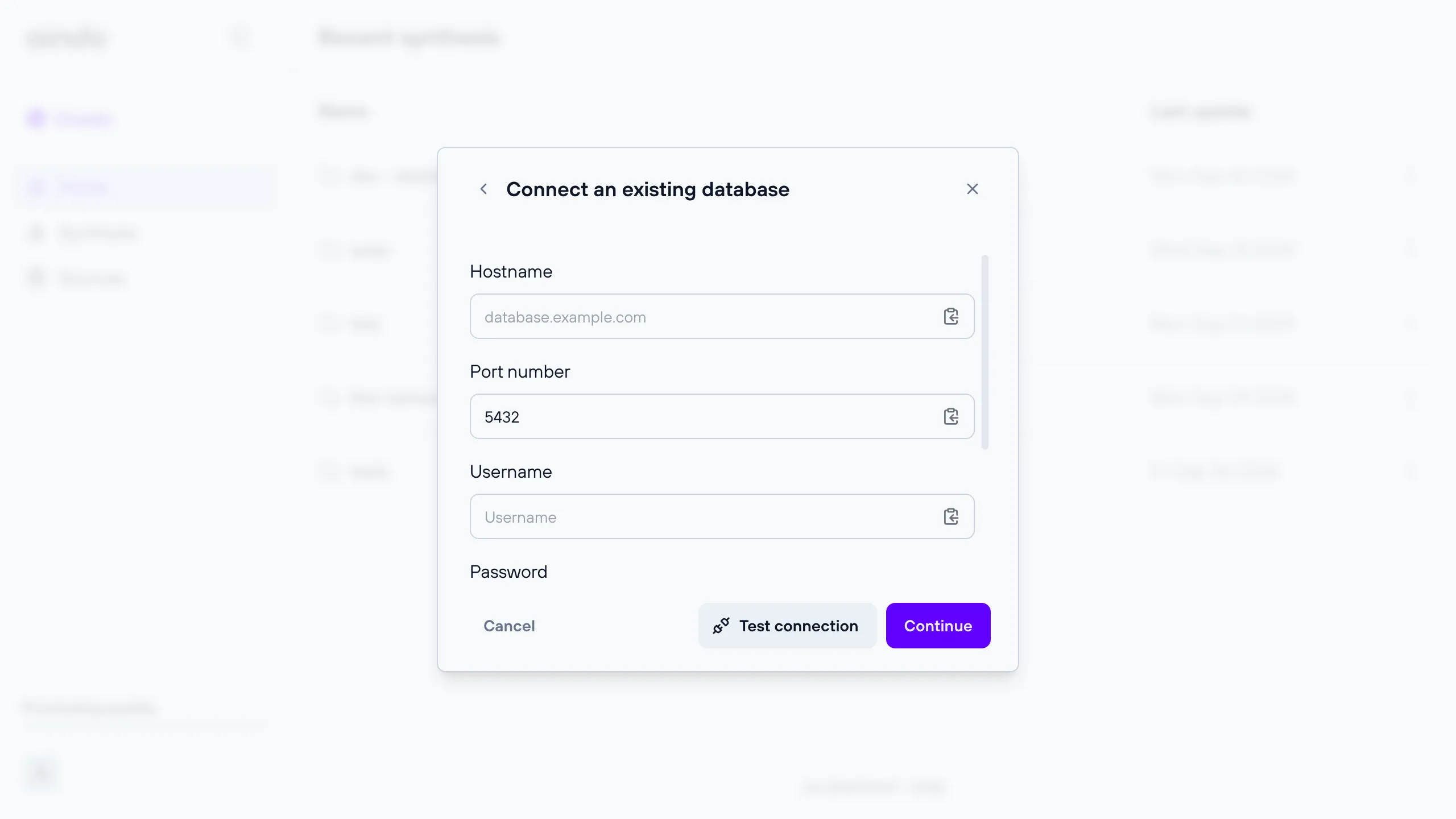Click the paste icon in Port number field
The width and height of the screenshot is (1456, 819).
click(x=951, y=416)
